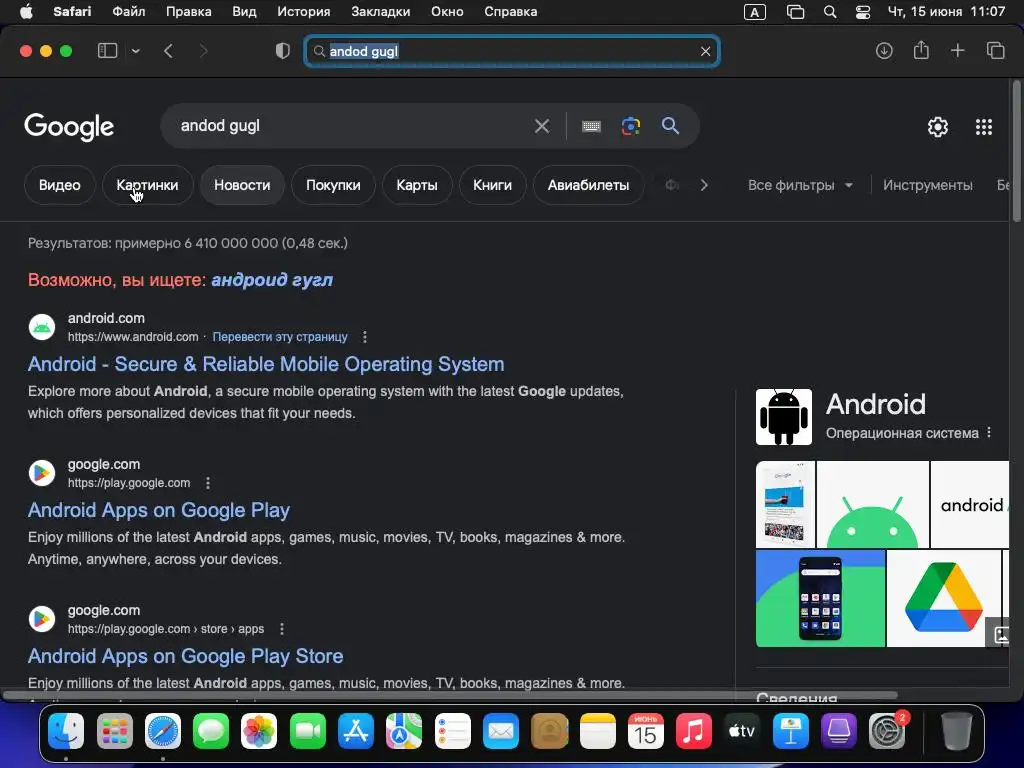Open Android - Secure & Reliable Mobile result
This screenshot has height=768, width=1024.
click(x=266, y=364)
